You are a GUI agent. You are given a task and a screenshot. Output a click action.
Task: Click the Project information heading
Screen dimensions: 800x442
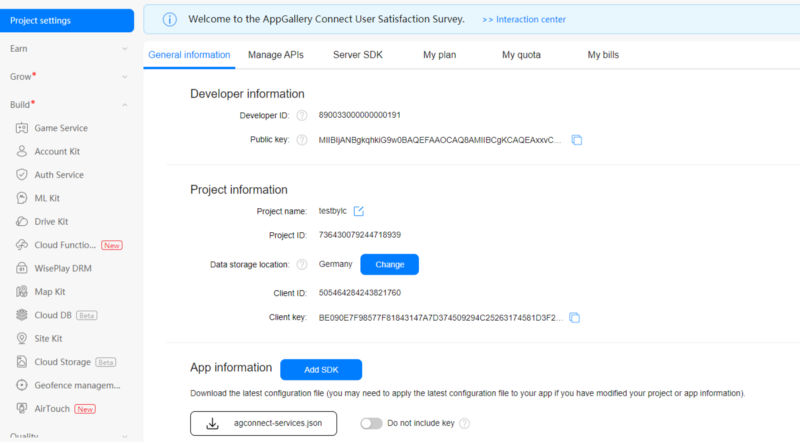tap(239, 190)
